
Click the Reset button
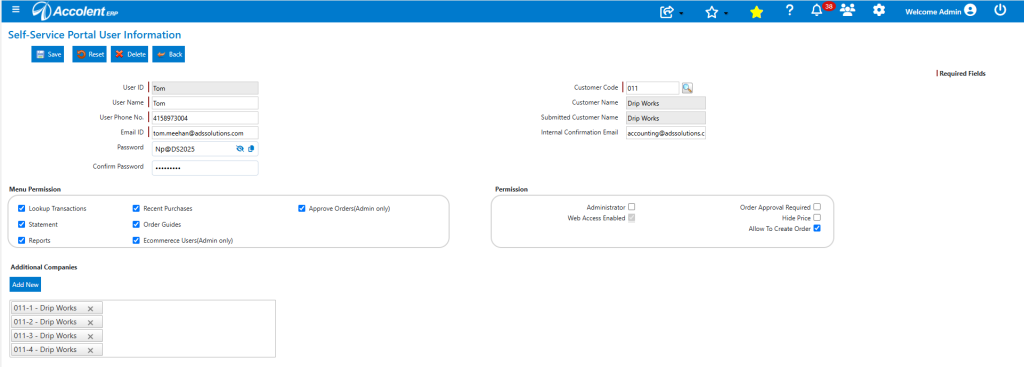point(89,54)
